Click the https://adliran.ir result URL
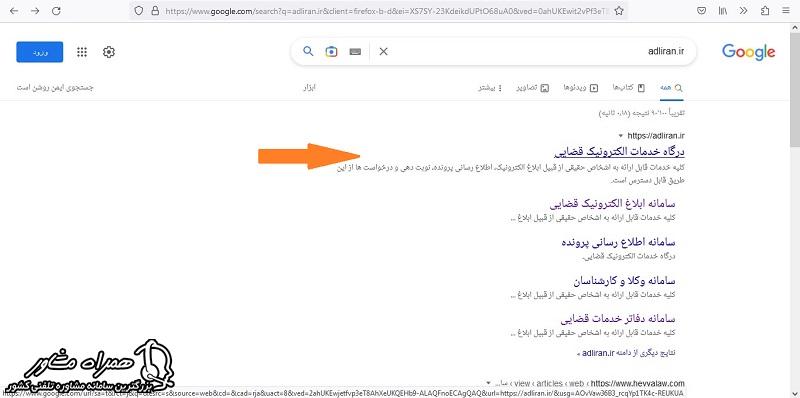Image resolution: width=800 pixels, height=398 pixels. [x=656, y=136]
